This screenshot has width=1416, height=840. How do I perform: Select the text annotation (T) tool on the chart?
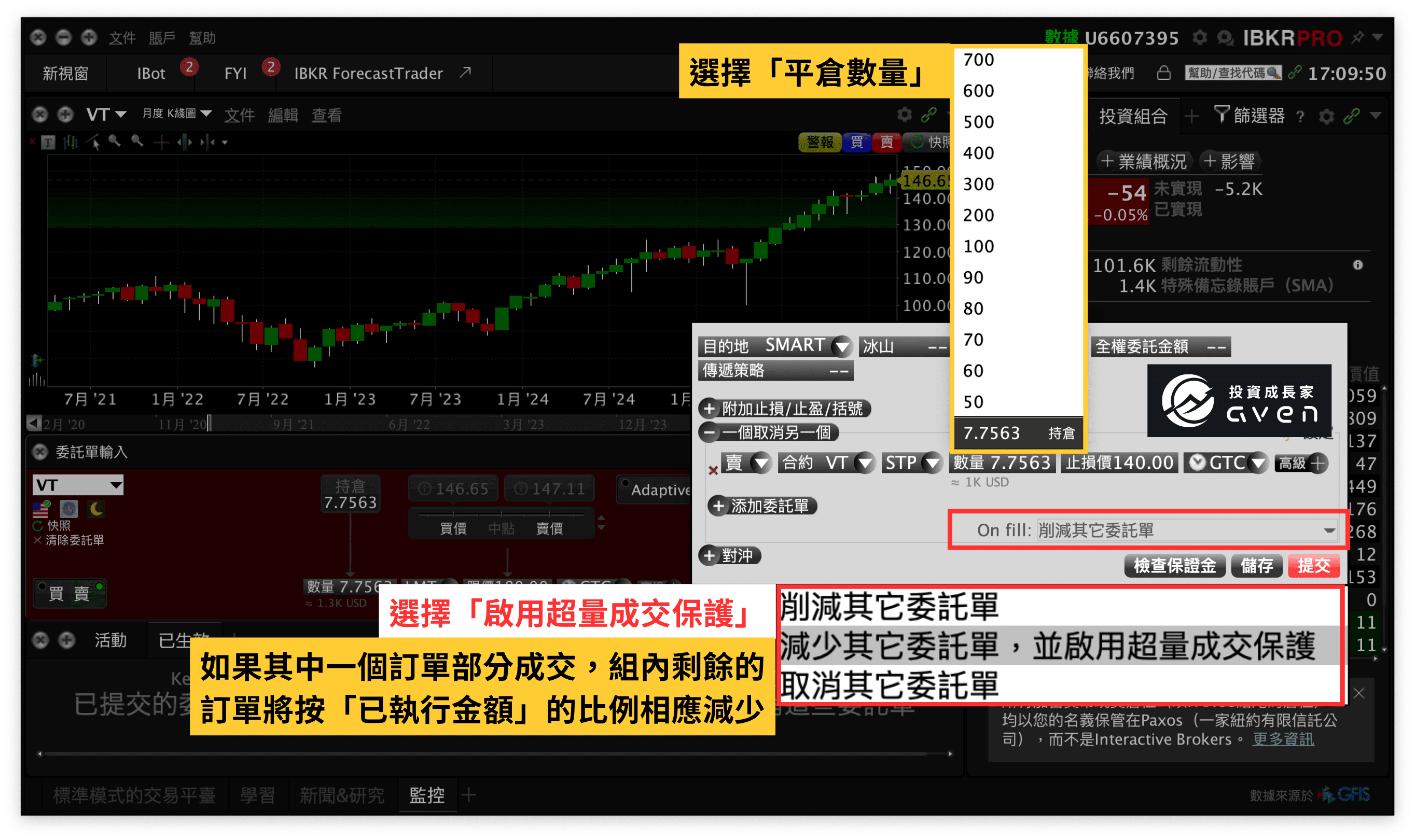[48, 142]
